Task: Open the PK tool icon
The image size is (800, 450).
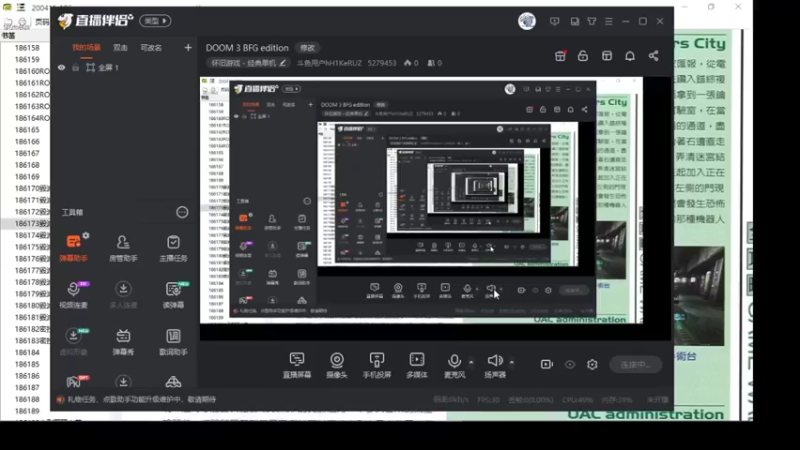Action: 76,382
